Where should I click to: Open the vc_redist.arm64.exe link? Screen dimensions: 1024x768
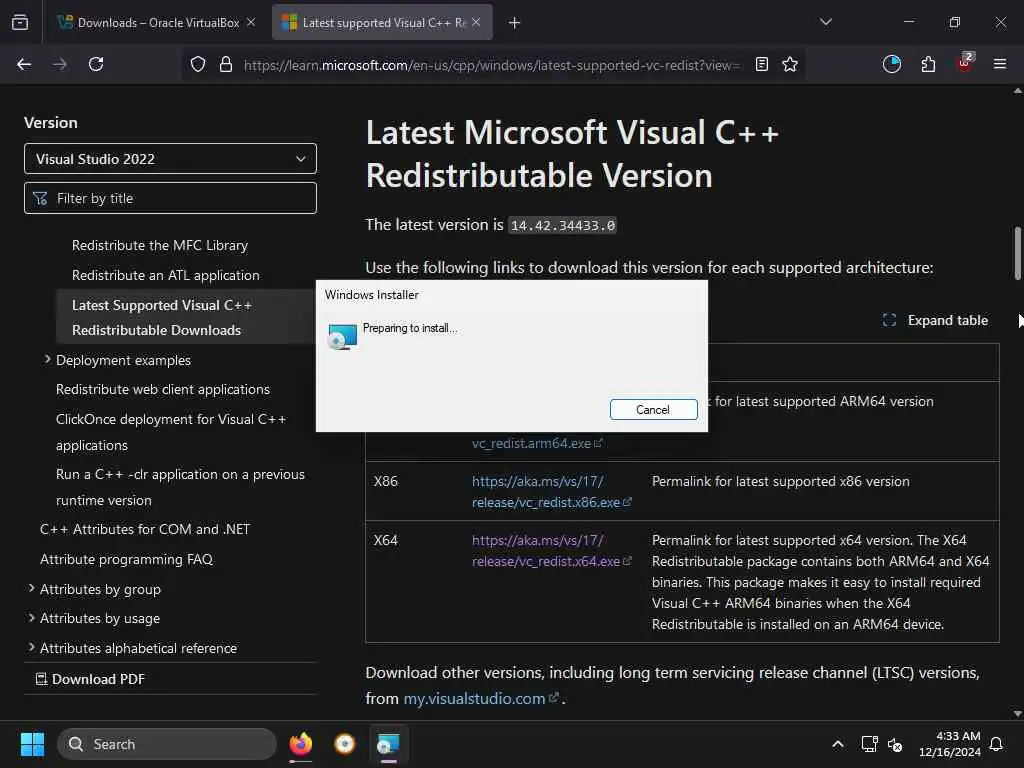(x=537, y=443)
